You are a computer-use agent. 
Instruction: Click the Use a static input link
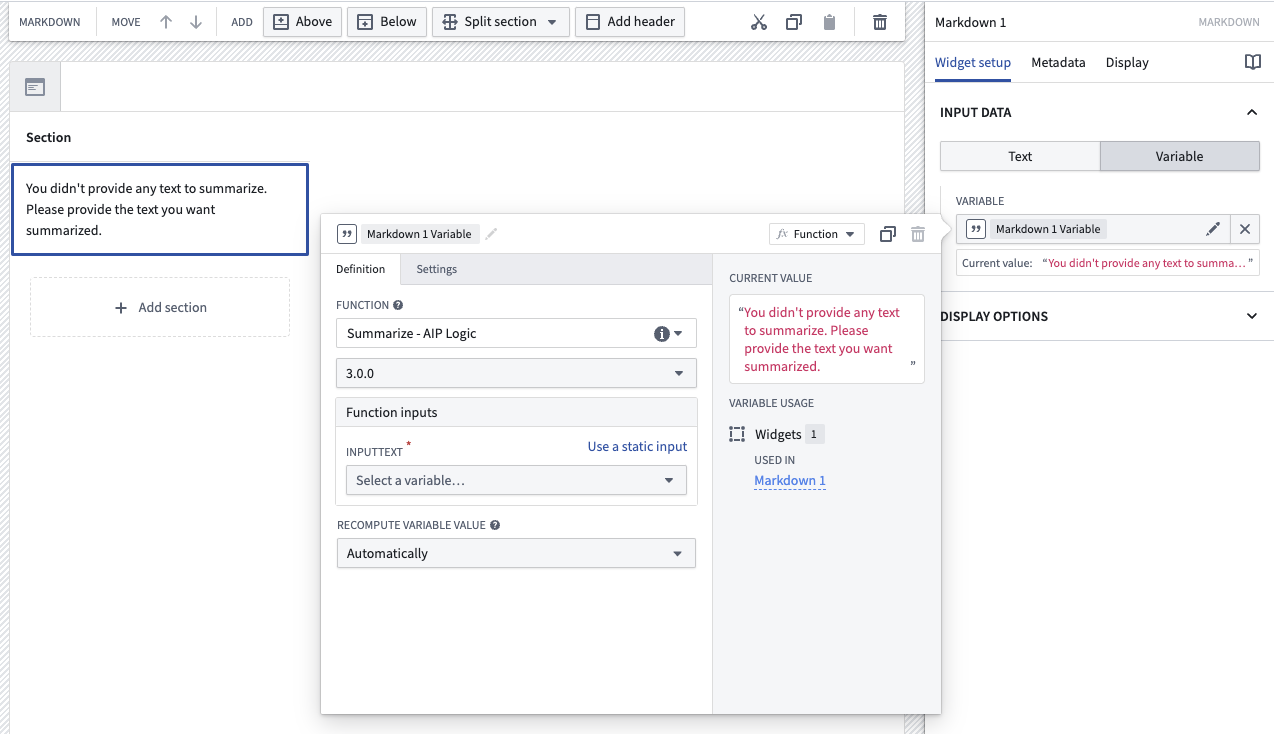point(637,446)
